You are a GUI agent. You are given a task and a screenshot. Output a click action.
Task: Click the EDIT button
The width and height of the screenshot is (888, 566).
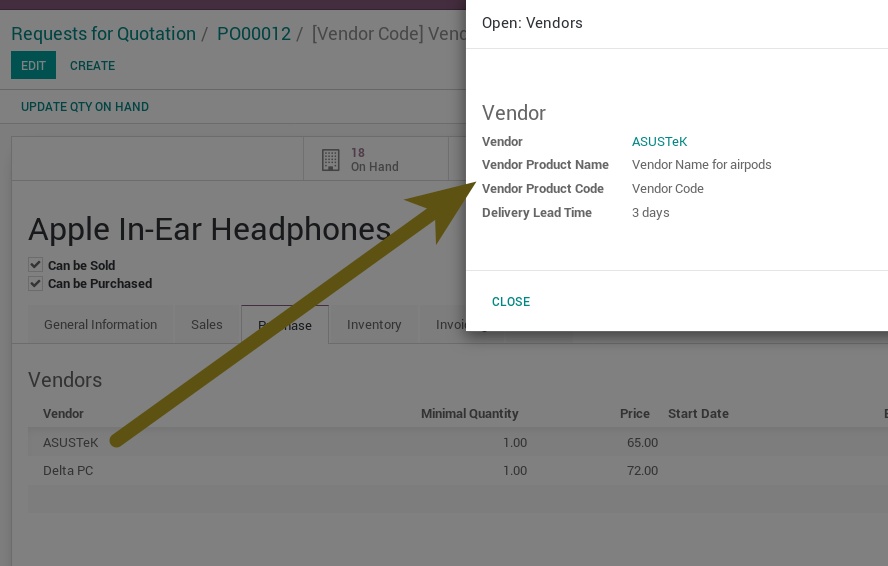pyautogui.click(x=33, y=65)
